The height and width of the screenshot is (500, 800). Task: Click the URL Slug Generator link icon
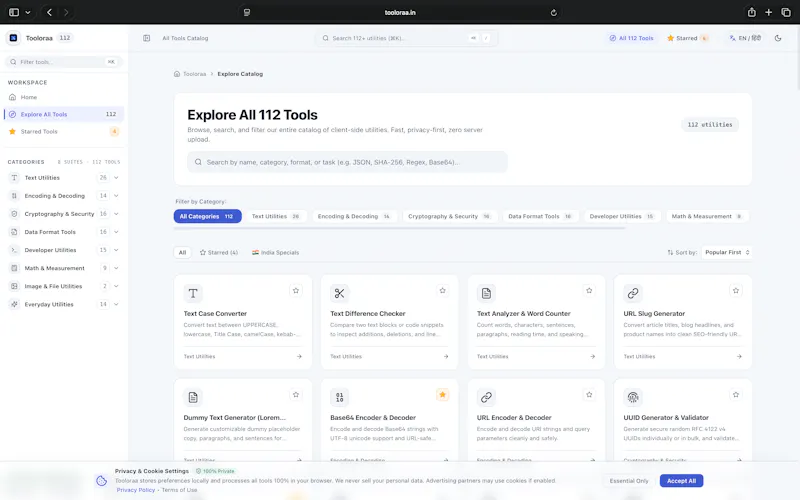633,293
